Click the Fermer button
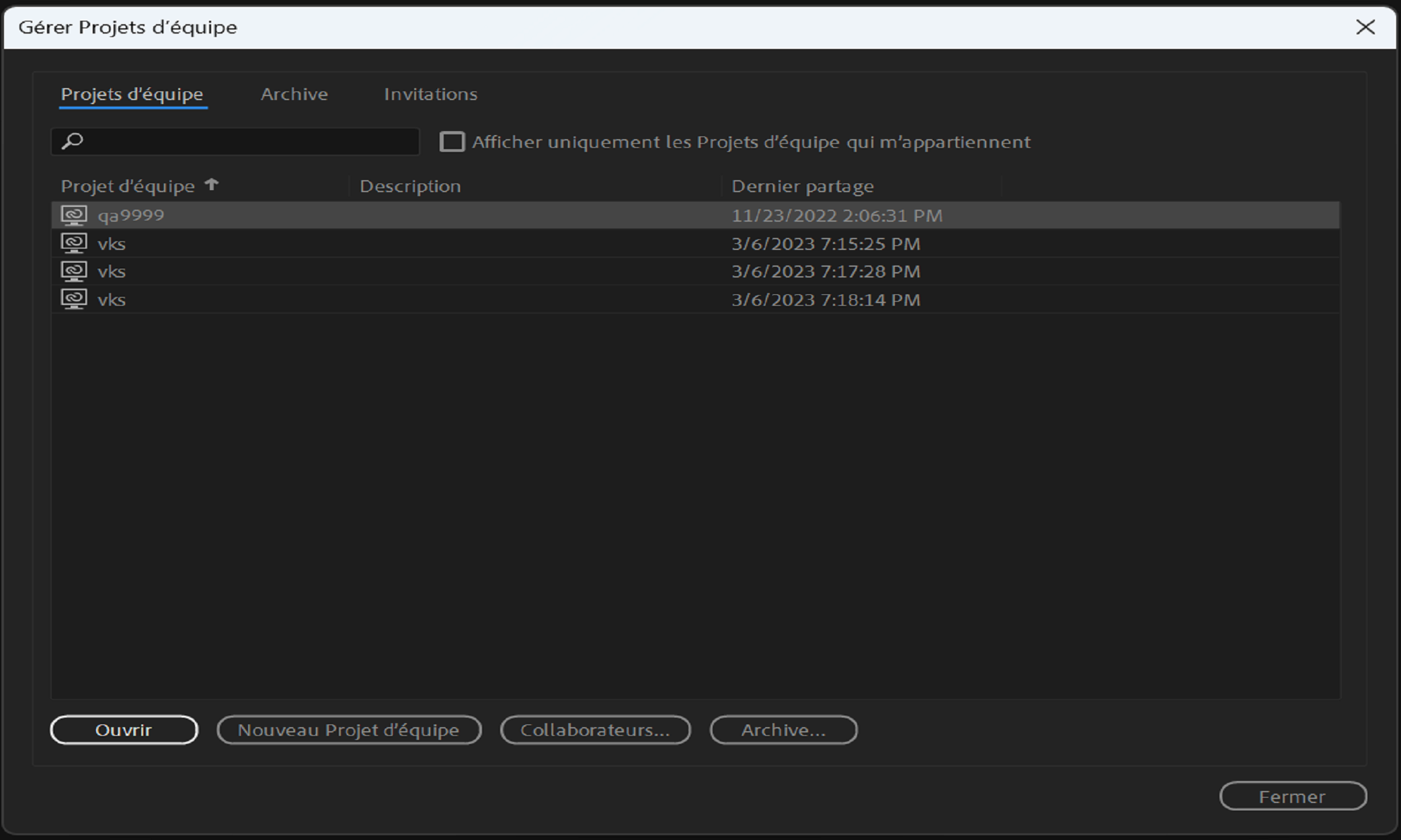Screen dimensions: 1401x840 (x=1292, y=796)
